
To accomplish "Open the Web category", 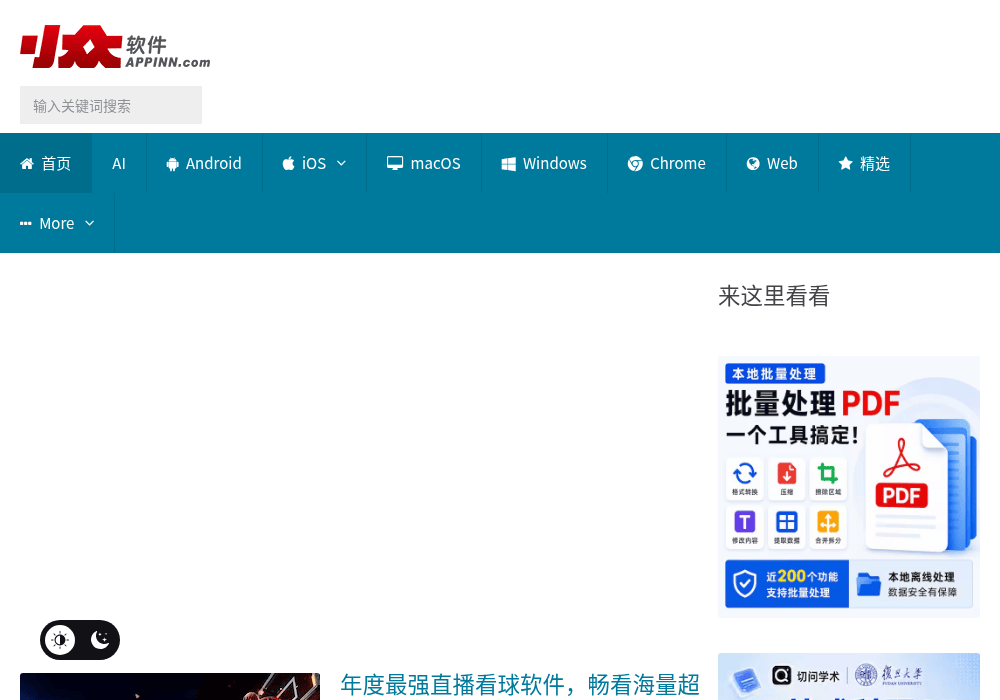I will [x=772, y=163].
